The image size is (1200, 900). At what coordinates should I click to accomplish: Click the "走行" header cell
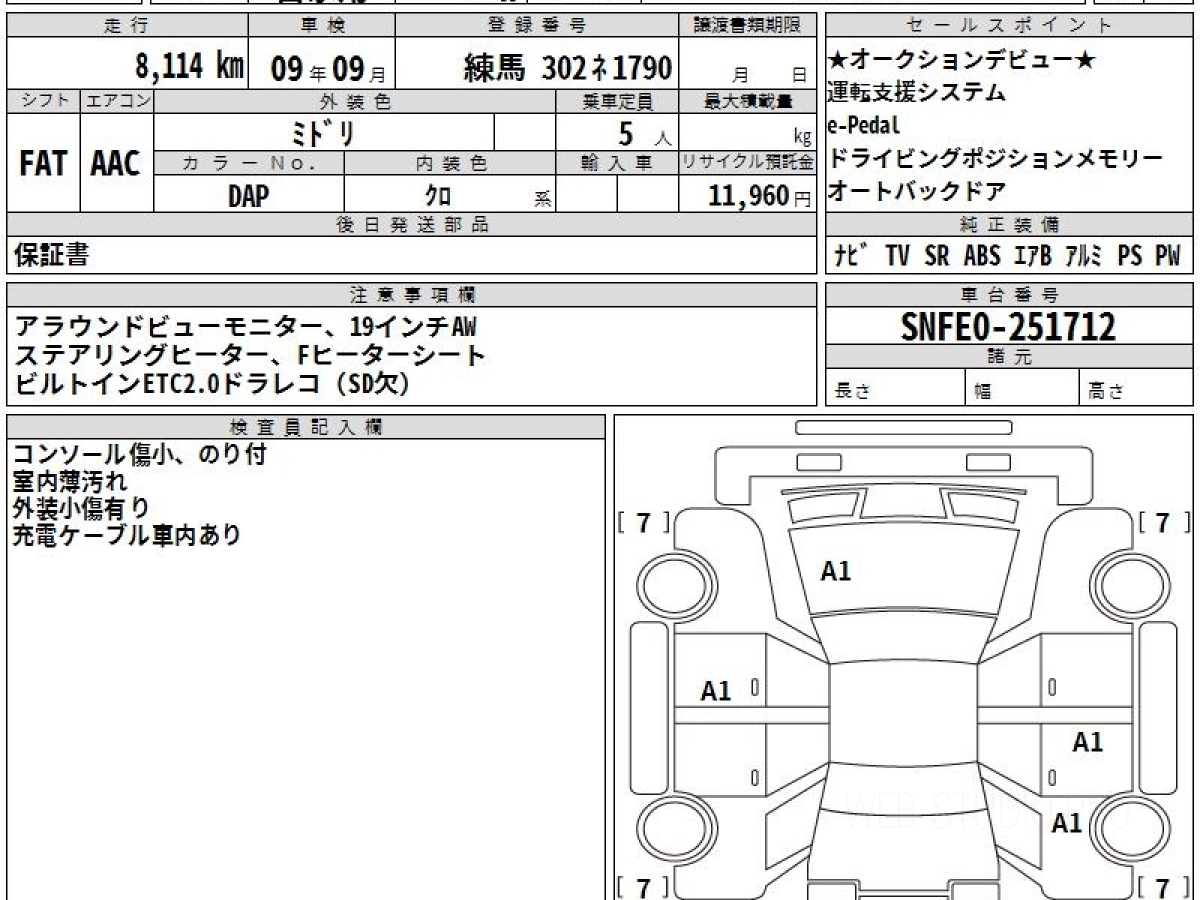125,26
